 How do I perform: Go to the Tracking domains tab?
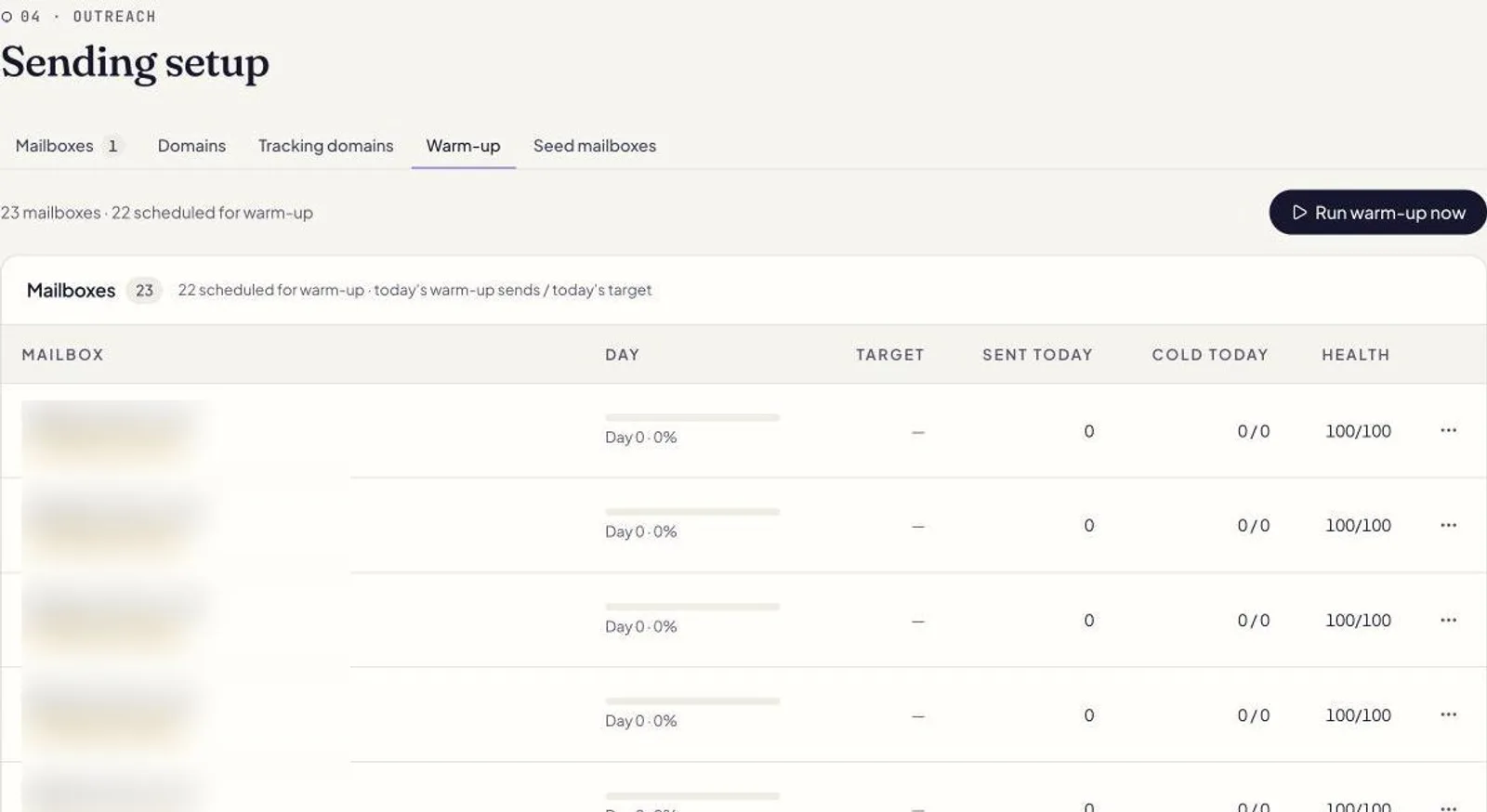[x=325, y=146]
